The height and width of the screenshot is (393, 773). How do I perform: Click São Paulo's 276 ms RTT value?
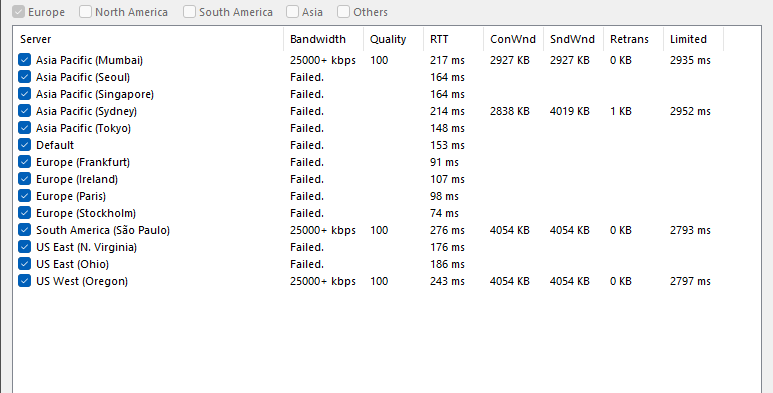coord(447,230)
